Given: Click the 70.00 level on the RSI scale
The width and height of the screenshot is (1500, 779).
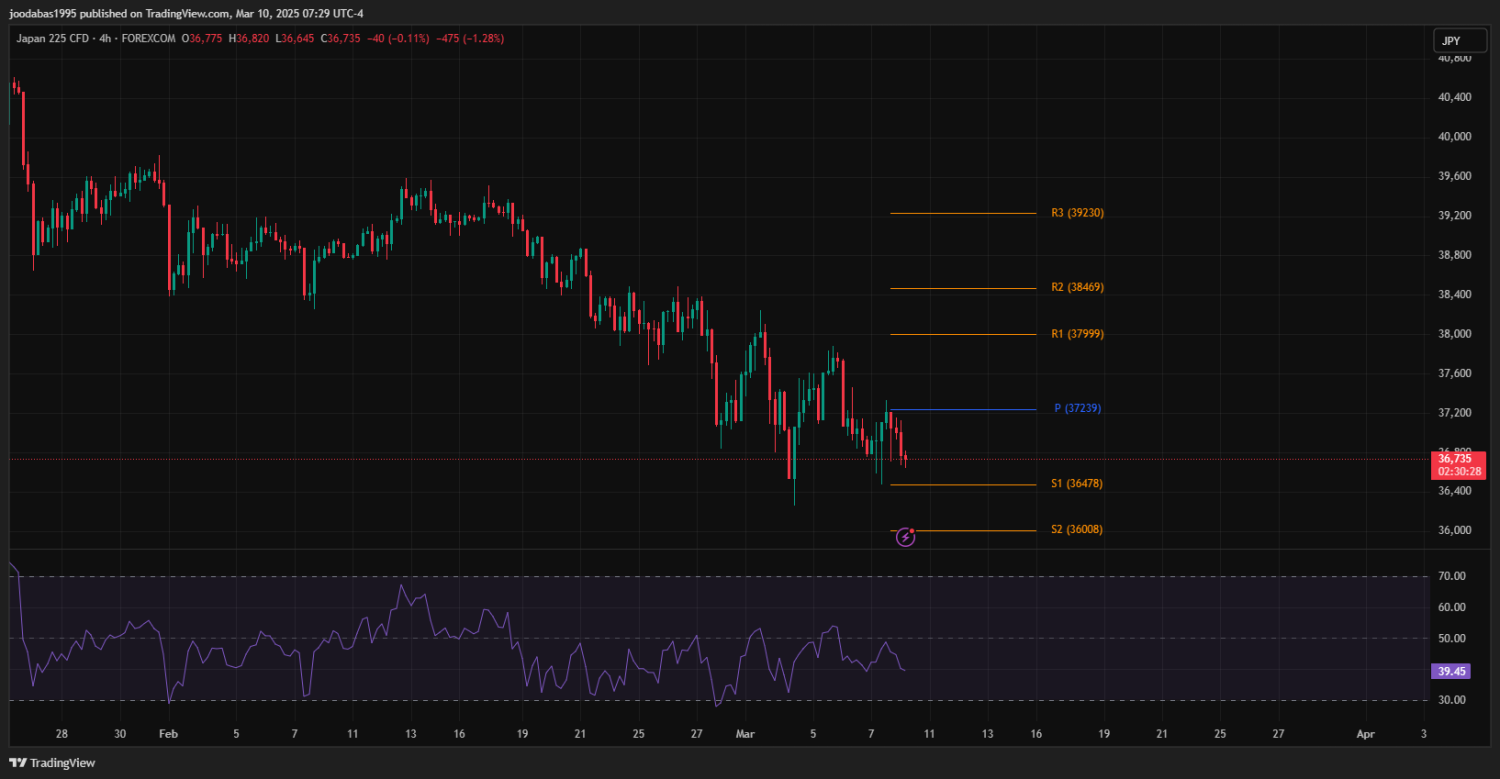Looking at the screenshot, I should [1453, 576].
